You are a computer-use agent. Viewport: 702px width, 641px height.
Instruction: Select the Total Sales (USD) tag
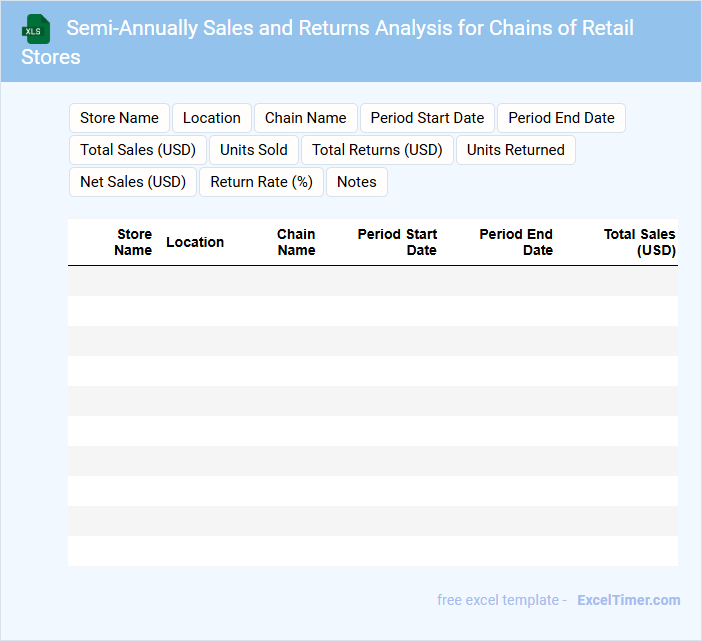click(x=138, y=150)
